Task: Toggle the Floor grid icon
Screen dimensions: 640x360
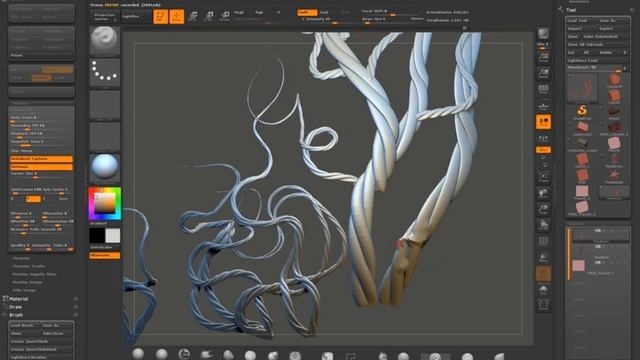Action: 543,139
